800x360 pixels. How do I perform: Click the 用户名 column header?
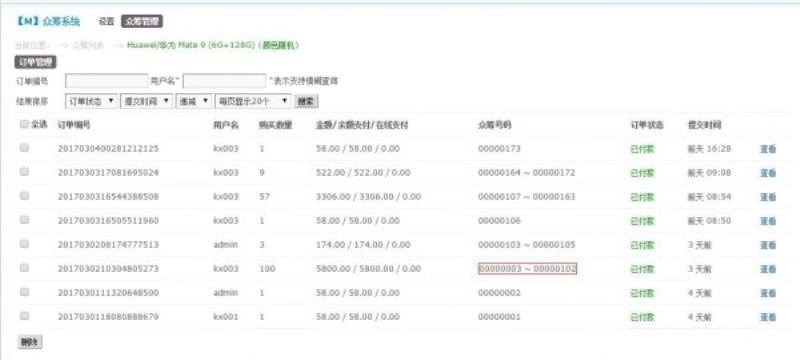coord(226,125)
